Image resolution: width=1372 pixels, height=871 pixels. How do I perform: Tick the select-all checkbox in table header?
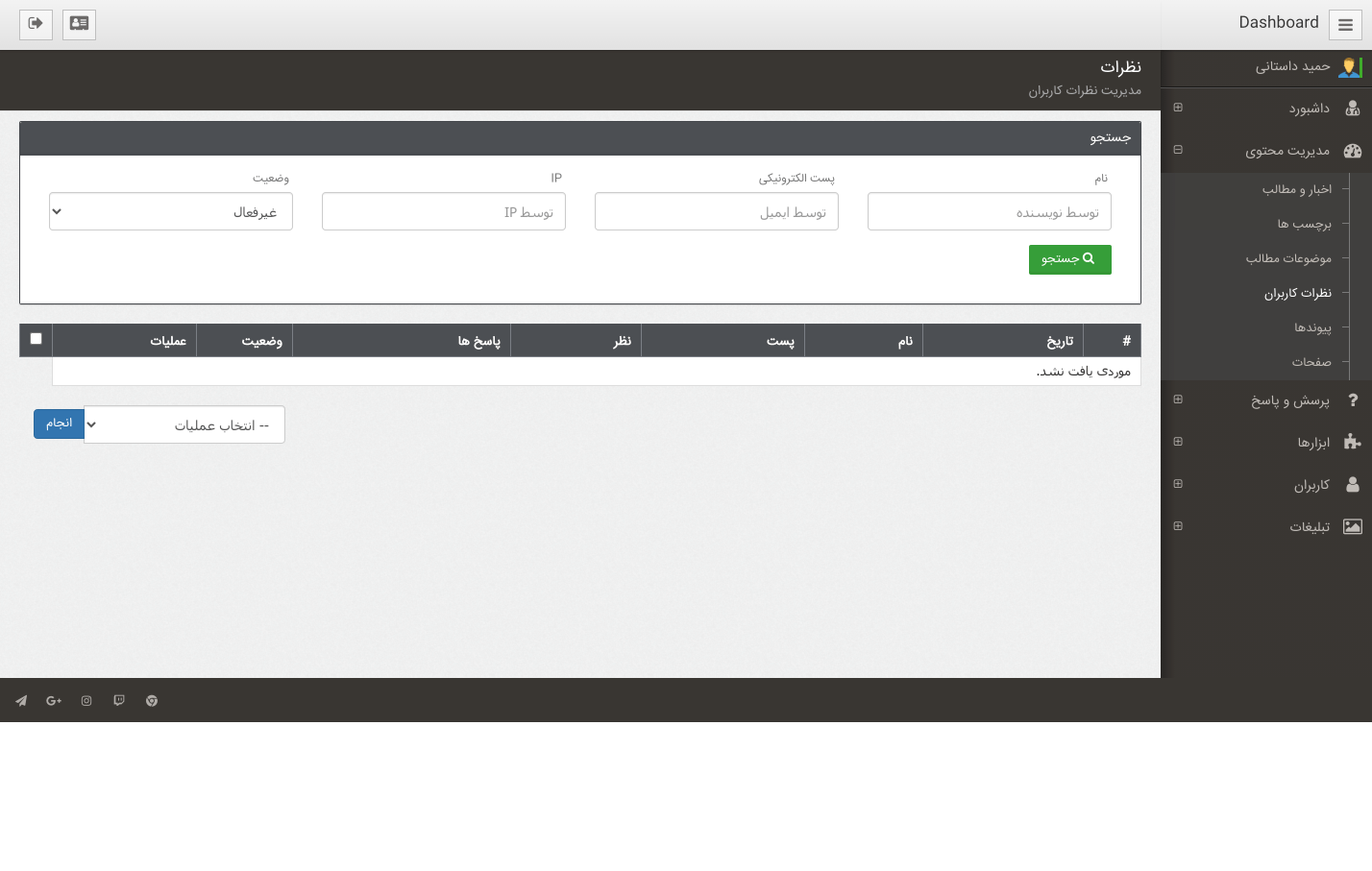point(36,339)
